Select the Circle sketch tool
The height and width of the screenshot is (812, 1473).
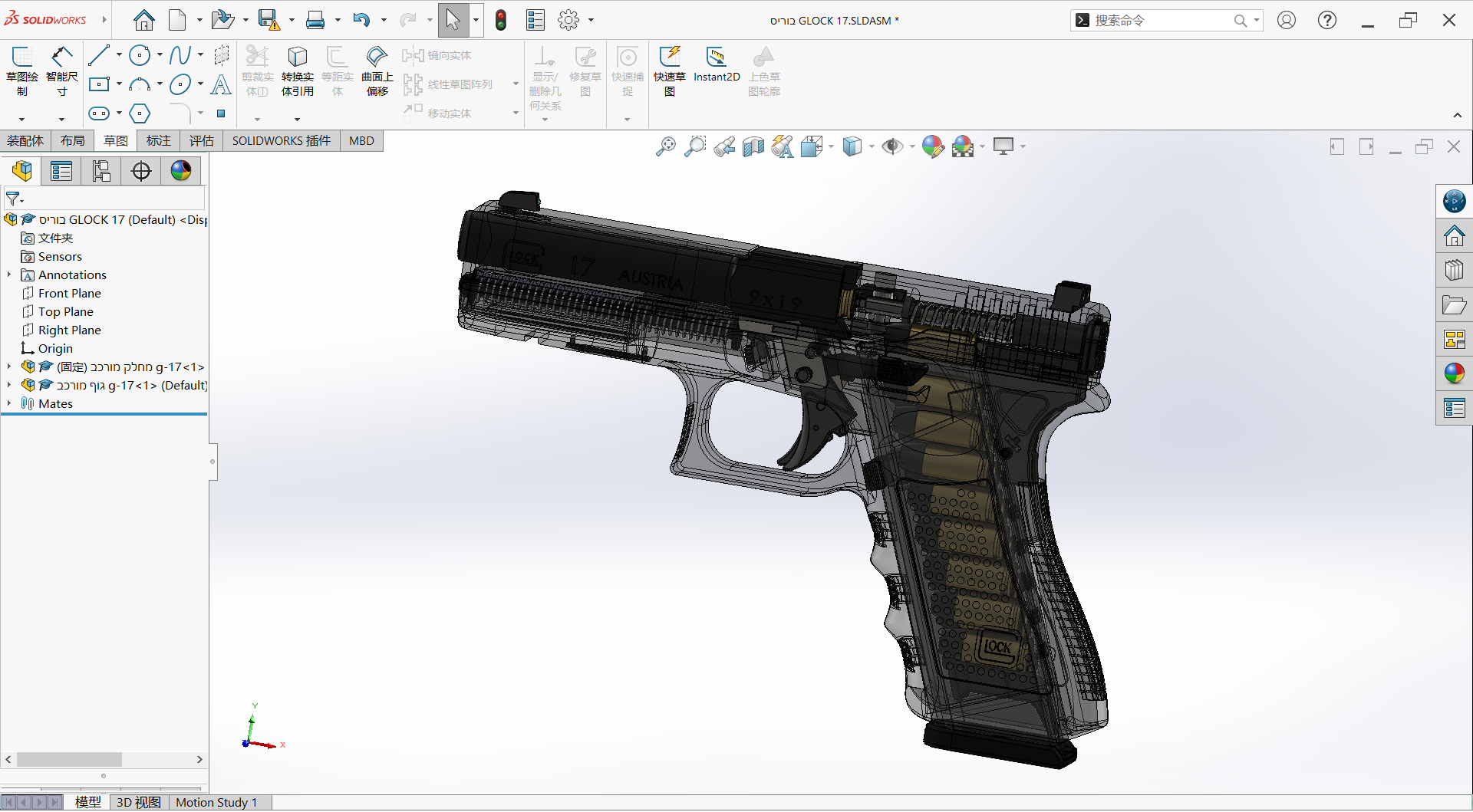[x=140, y=55]
